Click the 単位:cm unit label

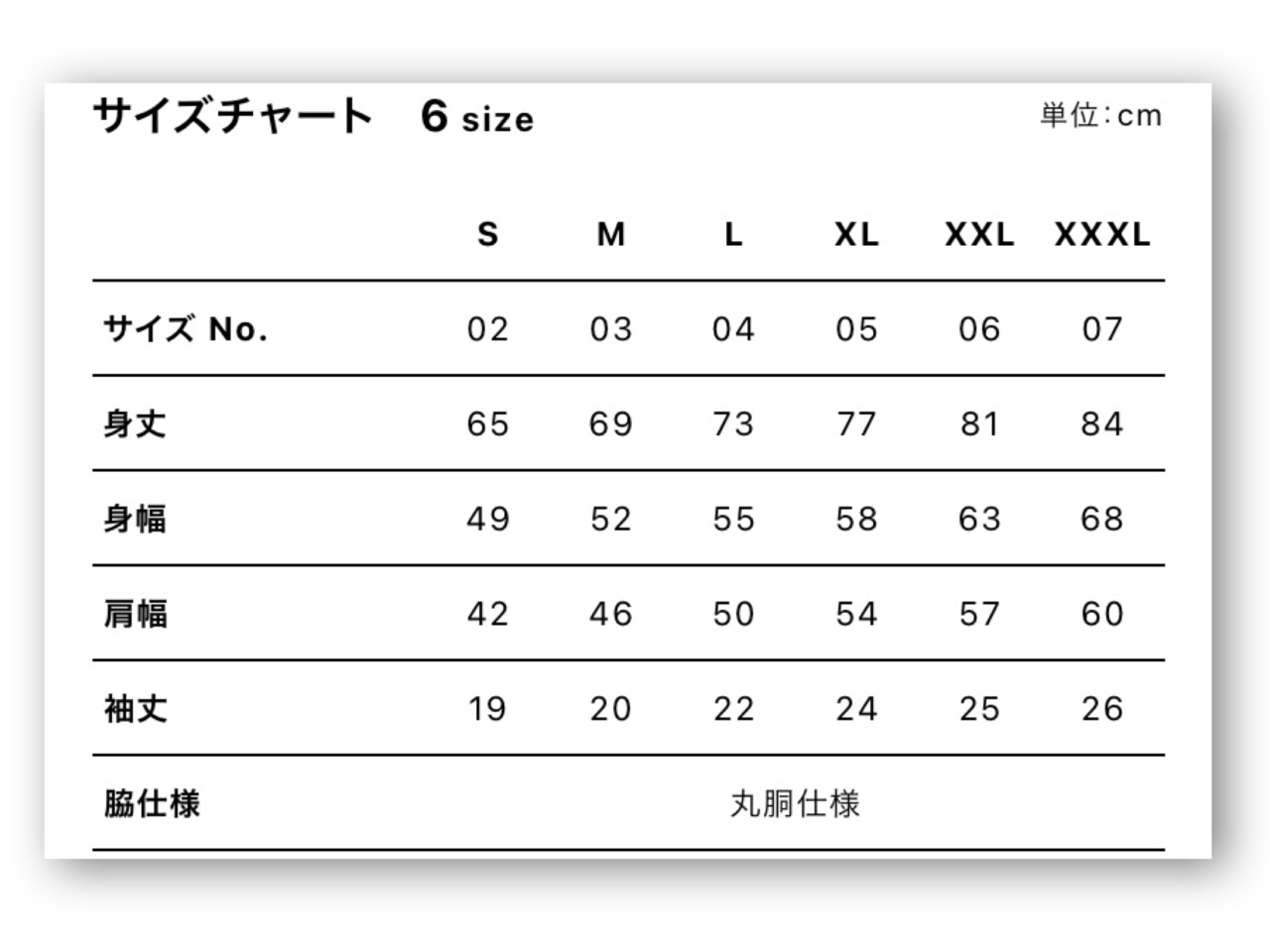[1100, 115]
